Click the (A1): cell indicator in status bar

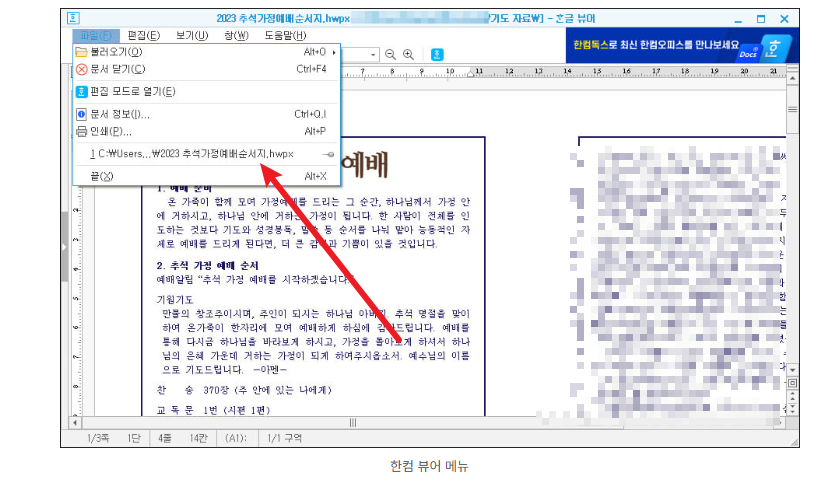point(236,438)
